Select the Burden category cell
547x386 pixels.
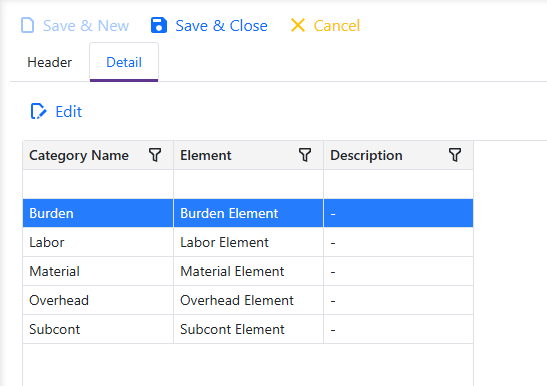[98, 213]
